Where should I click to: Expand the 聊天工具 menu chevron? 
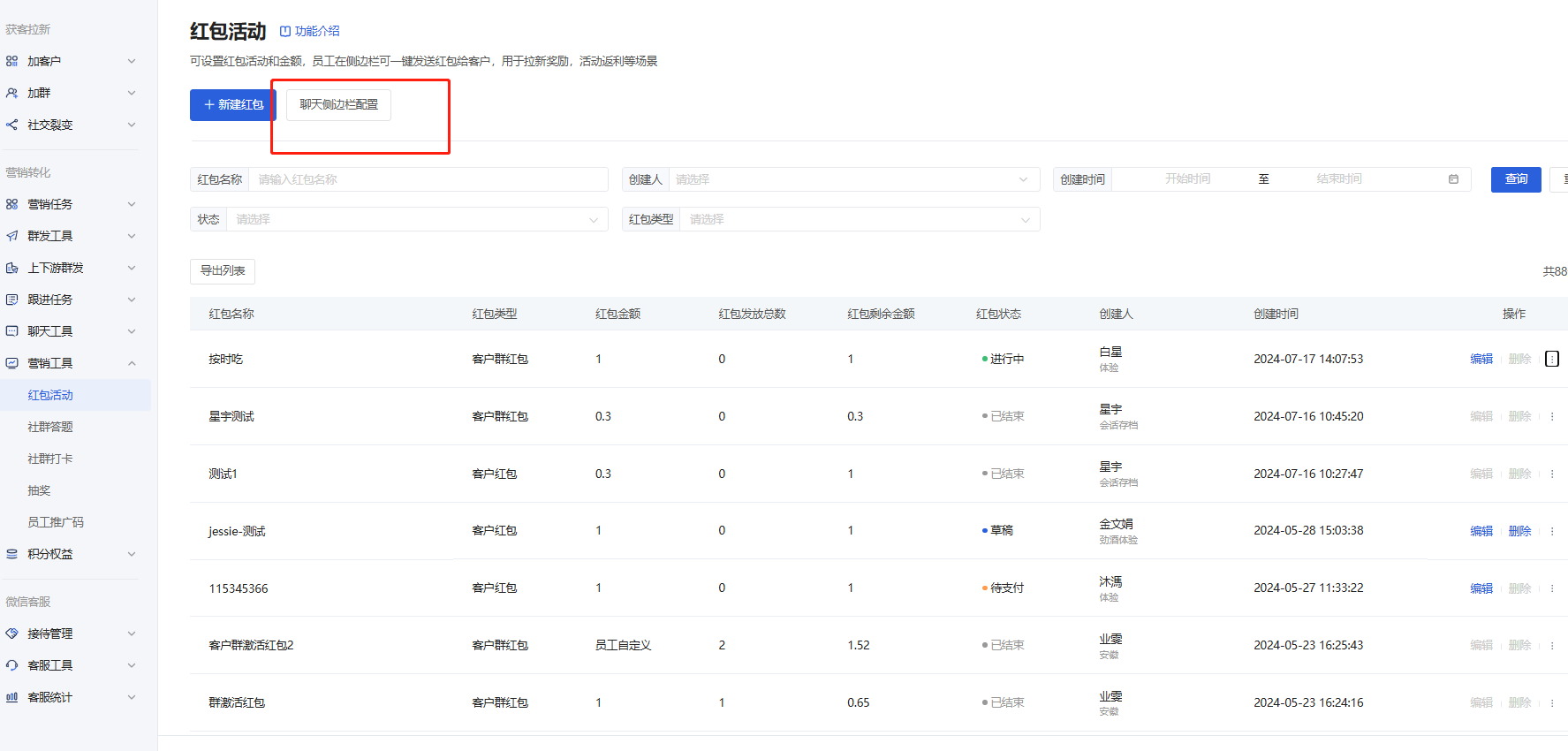point(132,331)
